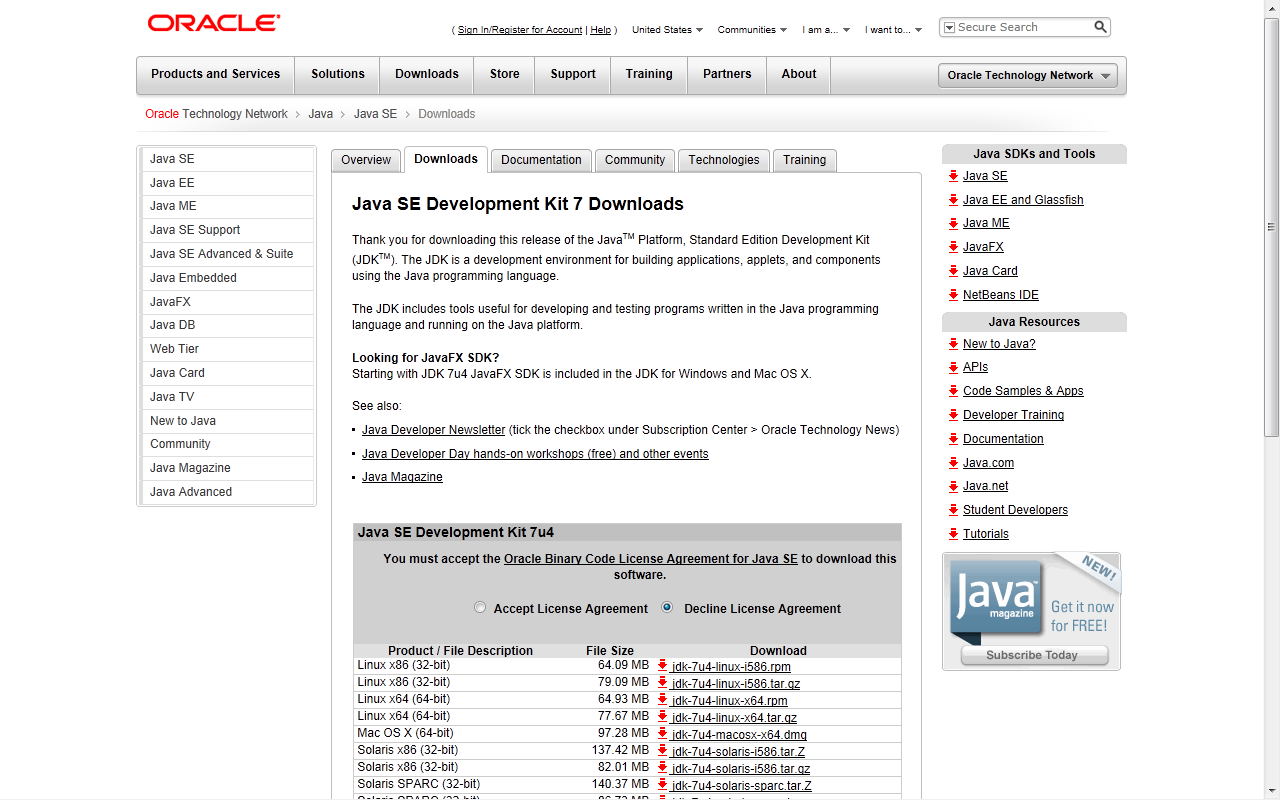Click red arrow beside JavaFX sidebar link

click(x=954, y=247)
